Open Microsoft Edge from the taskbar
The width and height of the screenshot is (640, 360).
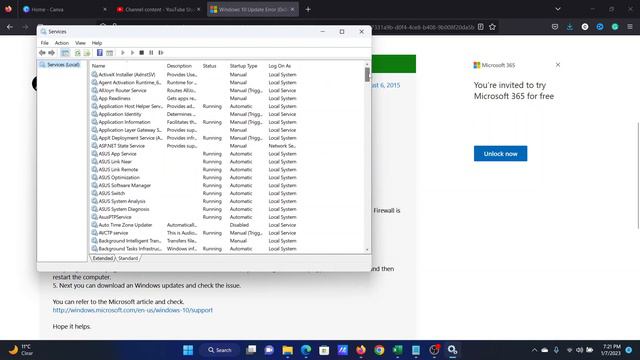[306, 350]
